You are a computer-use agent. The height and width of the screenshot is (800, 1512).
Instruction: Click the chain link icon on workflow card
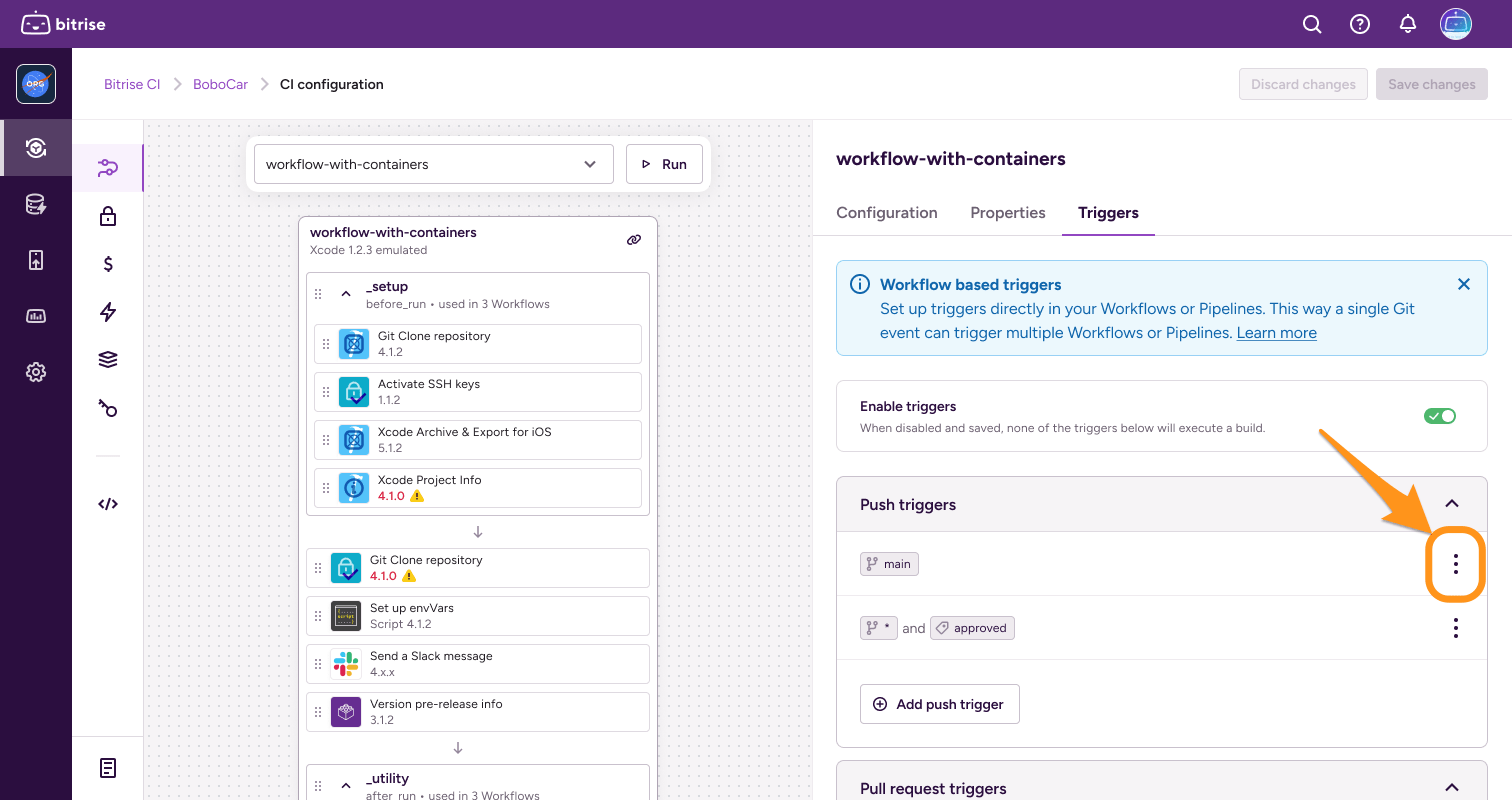click(x=634, y=240)
